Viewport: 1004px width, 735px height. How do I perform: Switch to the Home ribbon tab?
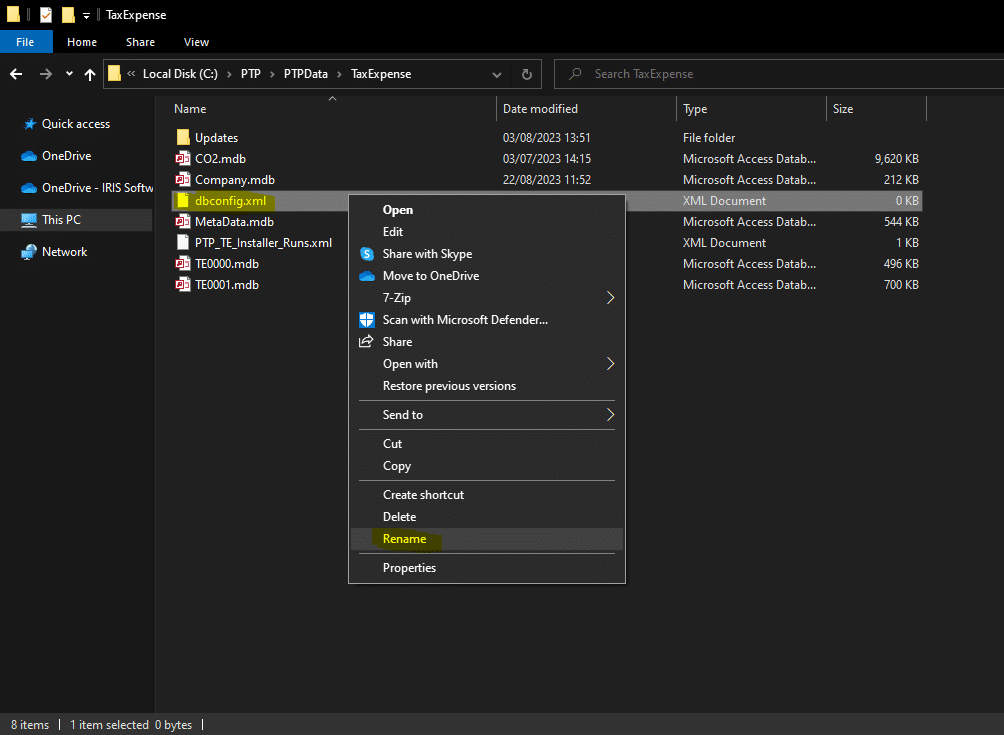(82, 42)
